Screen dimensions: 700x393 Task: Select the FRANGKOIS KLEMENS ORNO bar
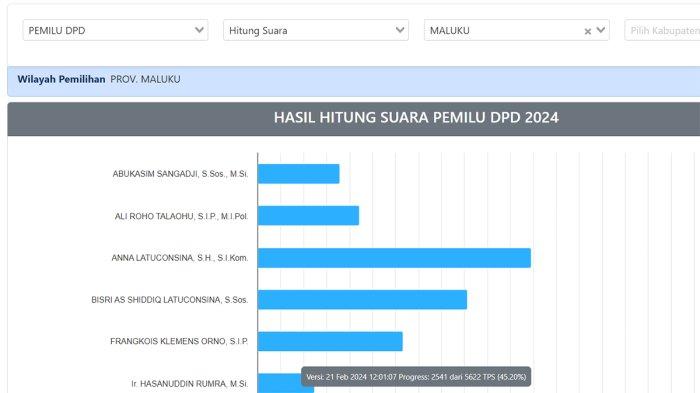330,342
